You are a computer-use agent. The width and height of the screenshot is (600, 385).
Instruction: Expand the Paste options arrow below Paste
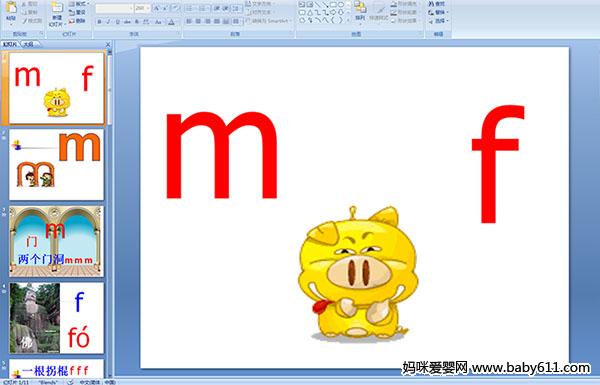coord(11,24)
